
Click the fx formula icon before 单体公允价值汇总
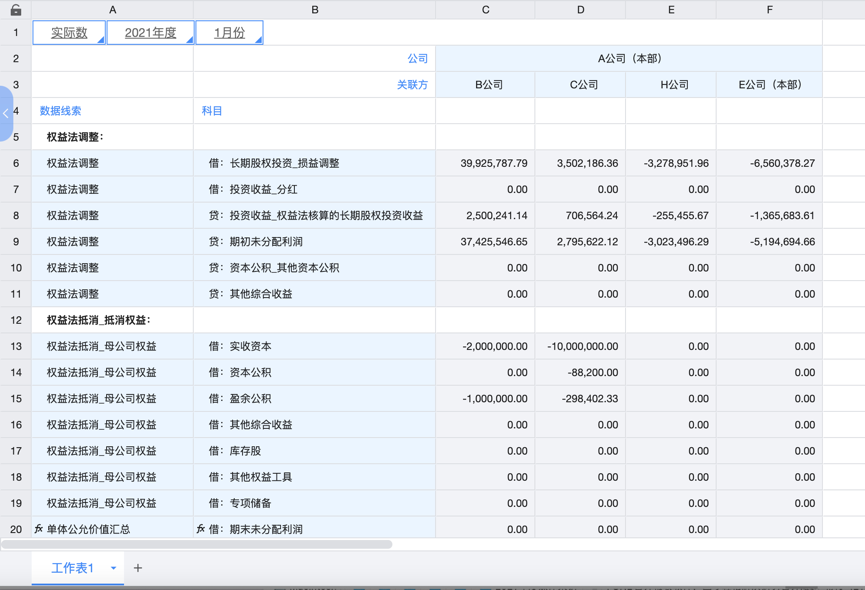(39, 529)
